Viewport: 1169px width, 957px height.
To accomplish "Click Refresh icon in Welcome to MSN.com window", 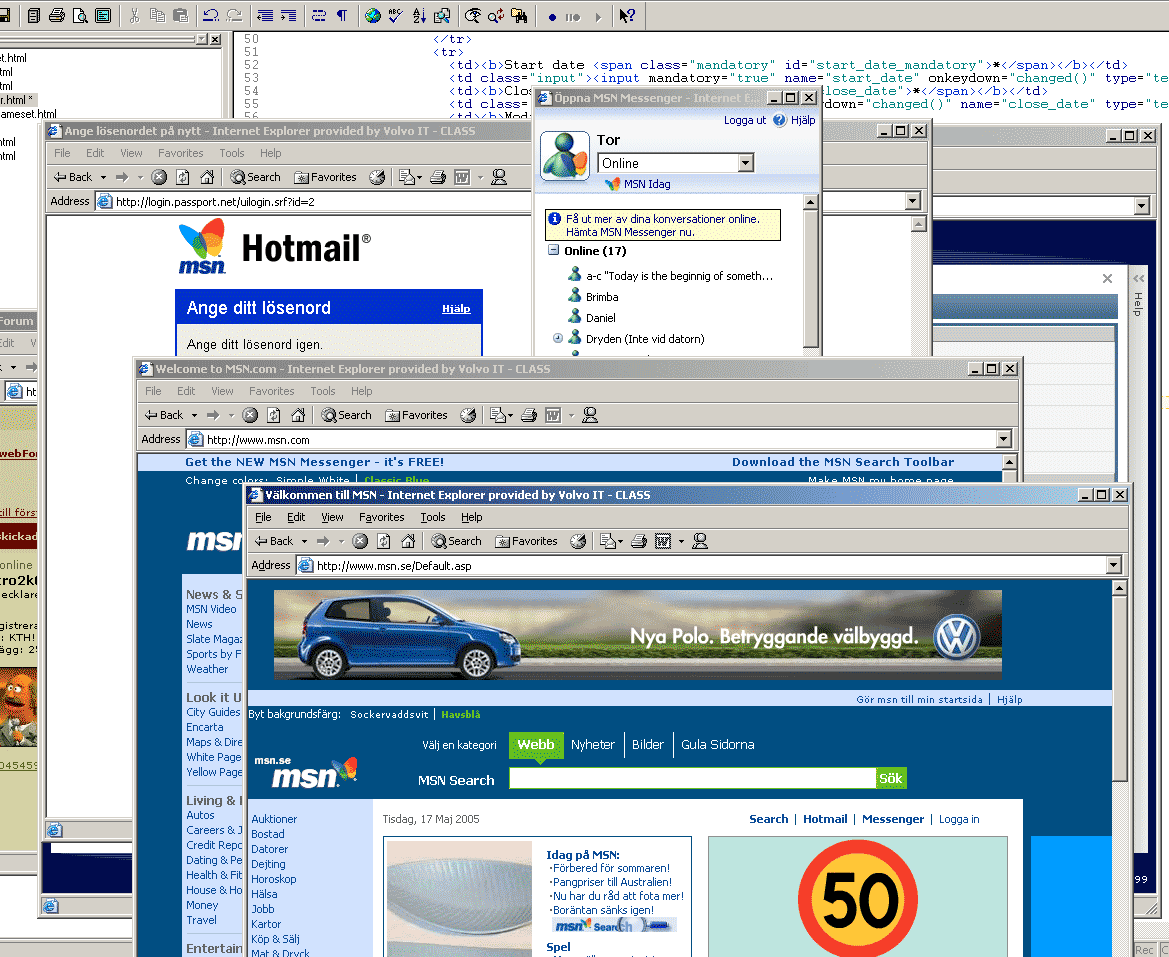I will (274, 415).
